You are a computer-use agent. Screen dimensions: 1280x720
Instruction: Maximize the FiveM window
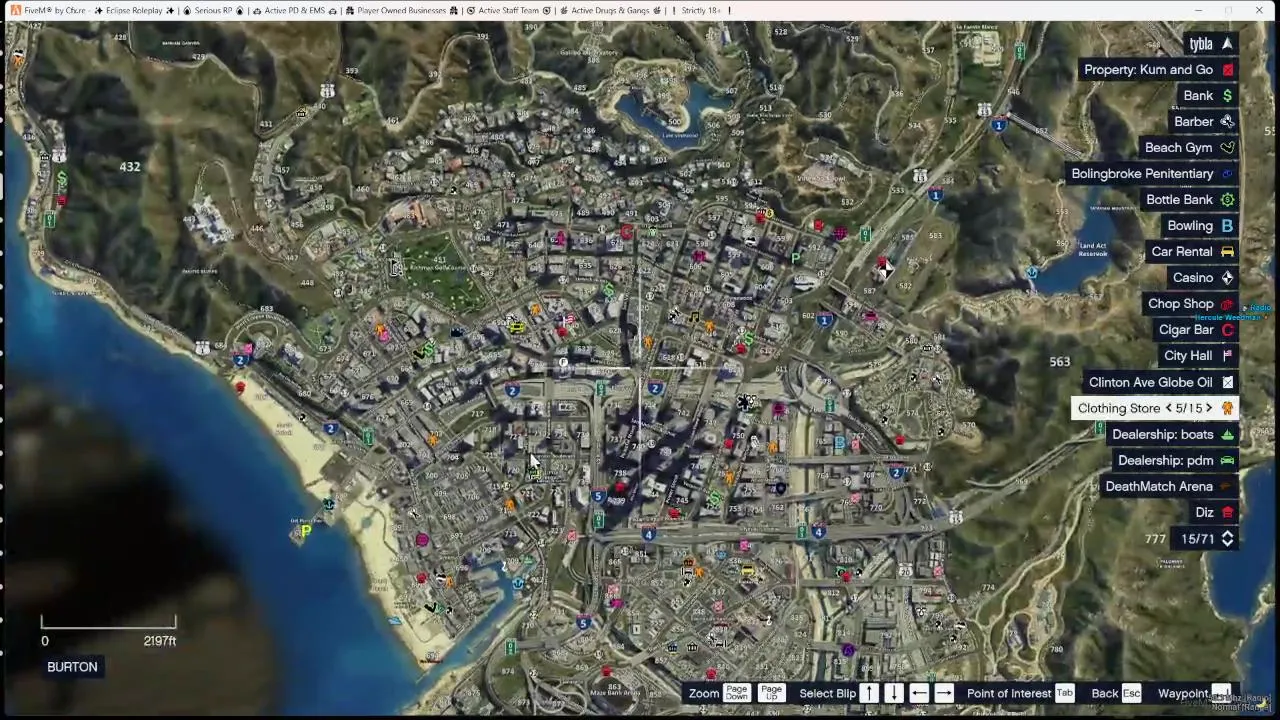(x=1229, y=10)
